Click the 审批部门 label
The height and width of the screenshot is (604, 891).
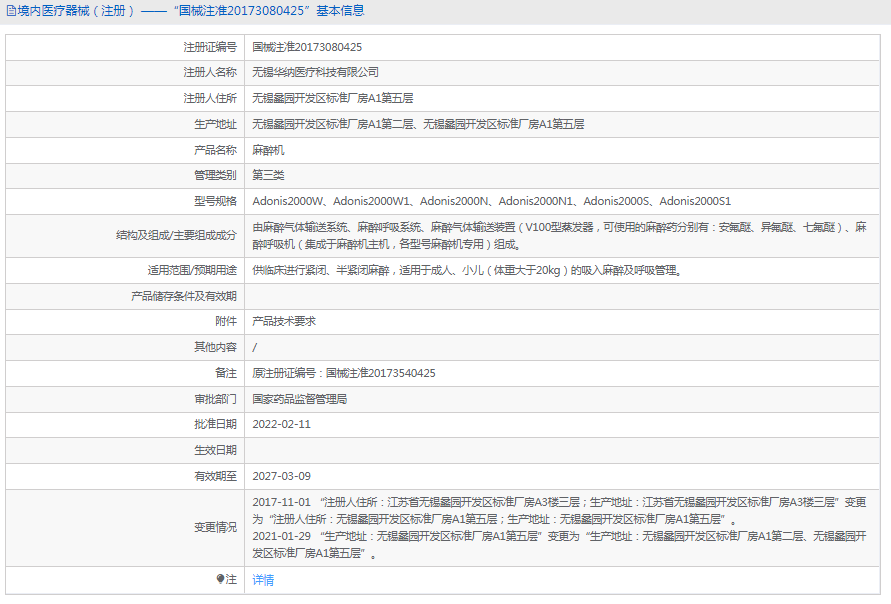[215, 399]
